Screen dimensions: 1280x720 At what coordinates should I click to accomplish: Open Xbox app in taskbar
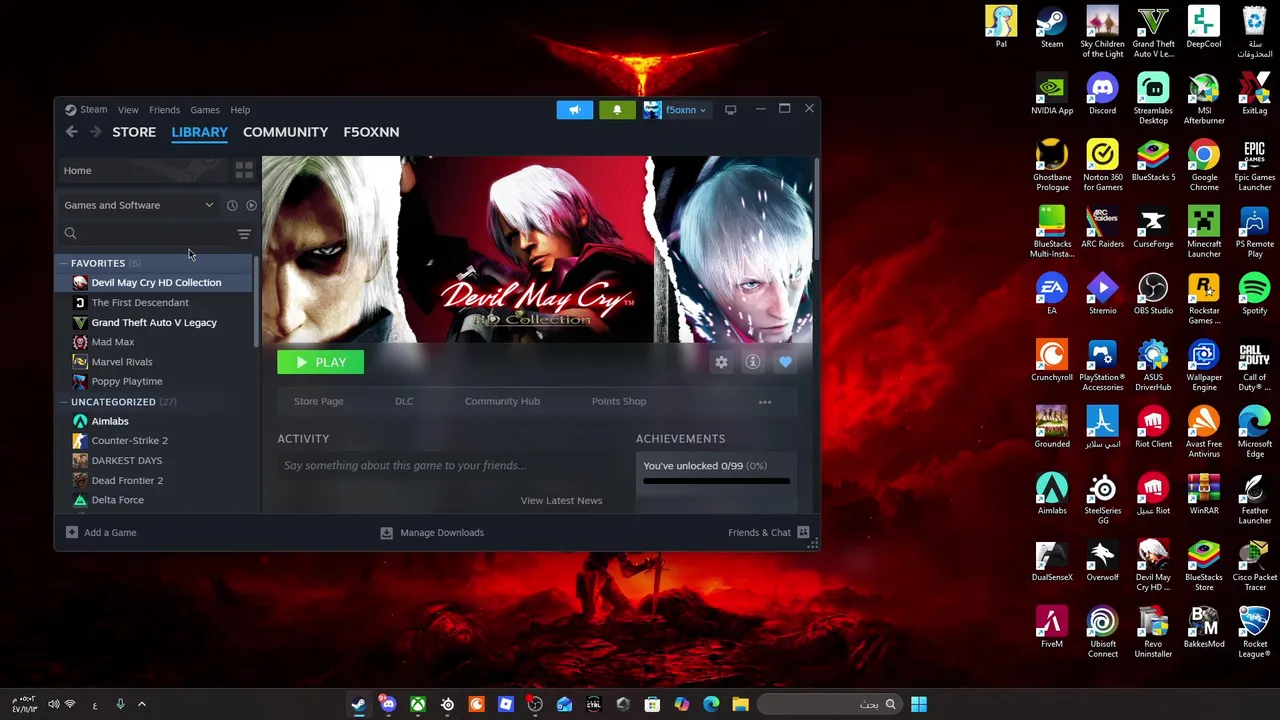pos(418,704)
